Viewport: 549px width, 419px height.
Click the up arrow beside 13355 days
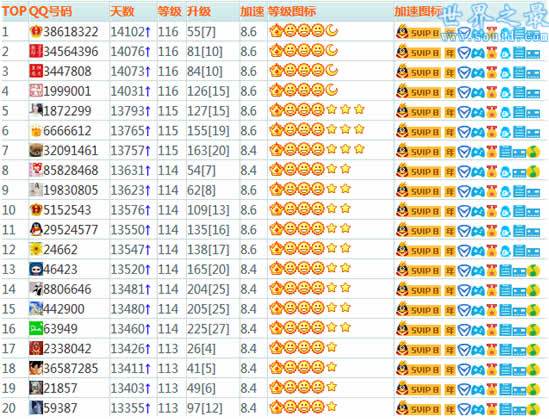click(148, 408)
